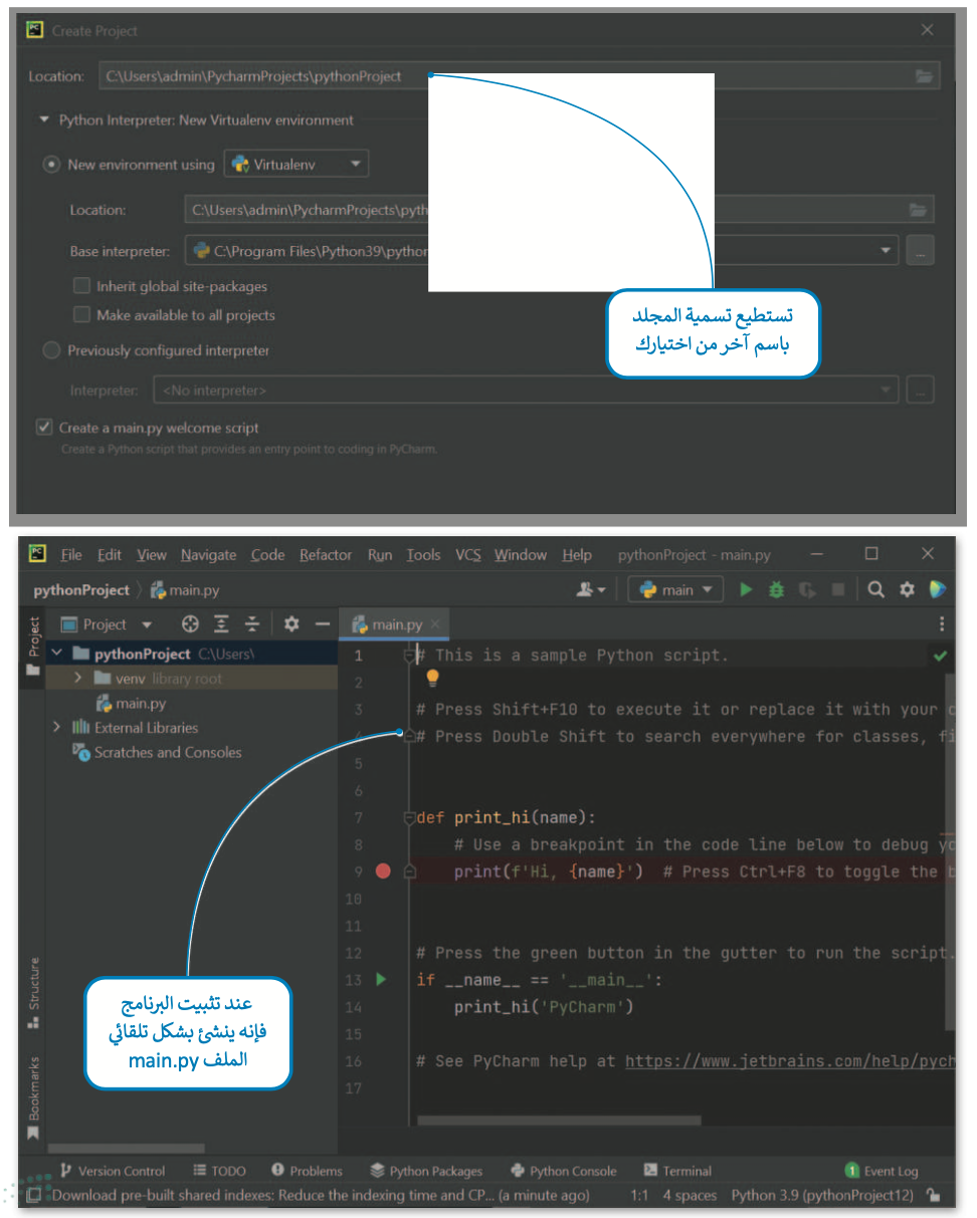Open the user account icon dropdown
The height and width of the screenshot is (1218, 977).
pos(591,590)
